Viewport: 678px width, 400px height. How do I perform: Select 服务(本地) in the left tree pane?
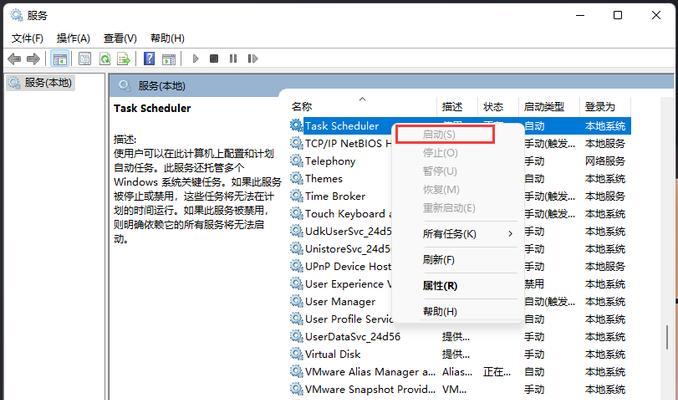41,83
